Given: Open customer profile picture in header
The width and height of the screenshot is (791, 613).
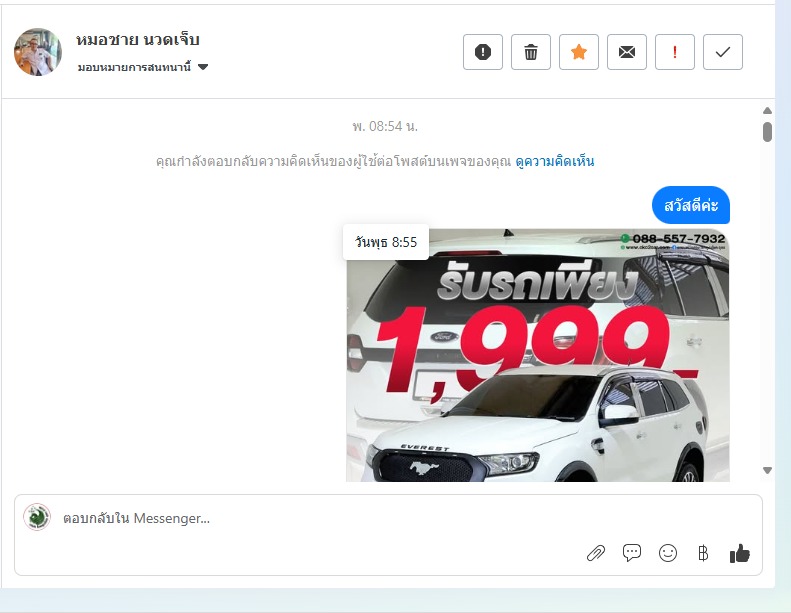Looking at the screenshot, I should pos(38,52).
